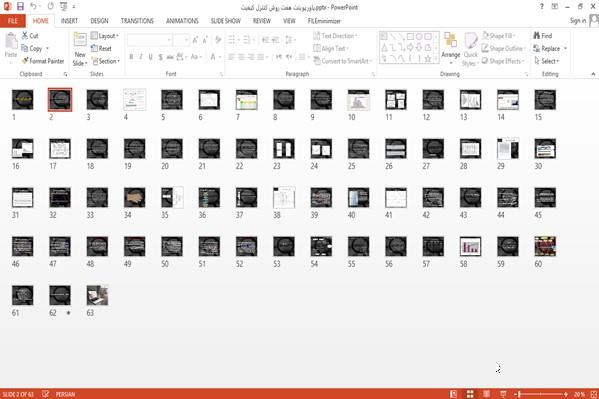Click the Arrange icon in Drawing group
Screen dimensions: 599x399
[x=451, y=41]
